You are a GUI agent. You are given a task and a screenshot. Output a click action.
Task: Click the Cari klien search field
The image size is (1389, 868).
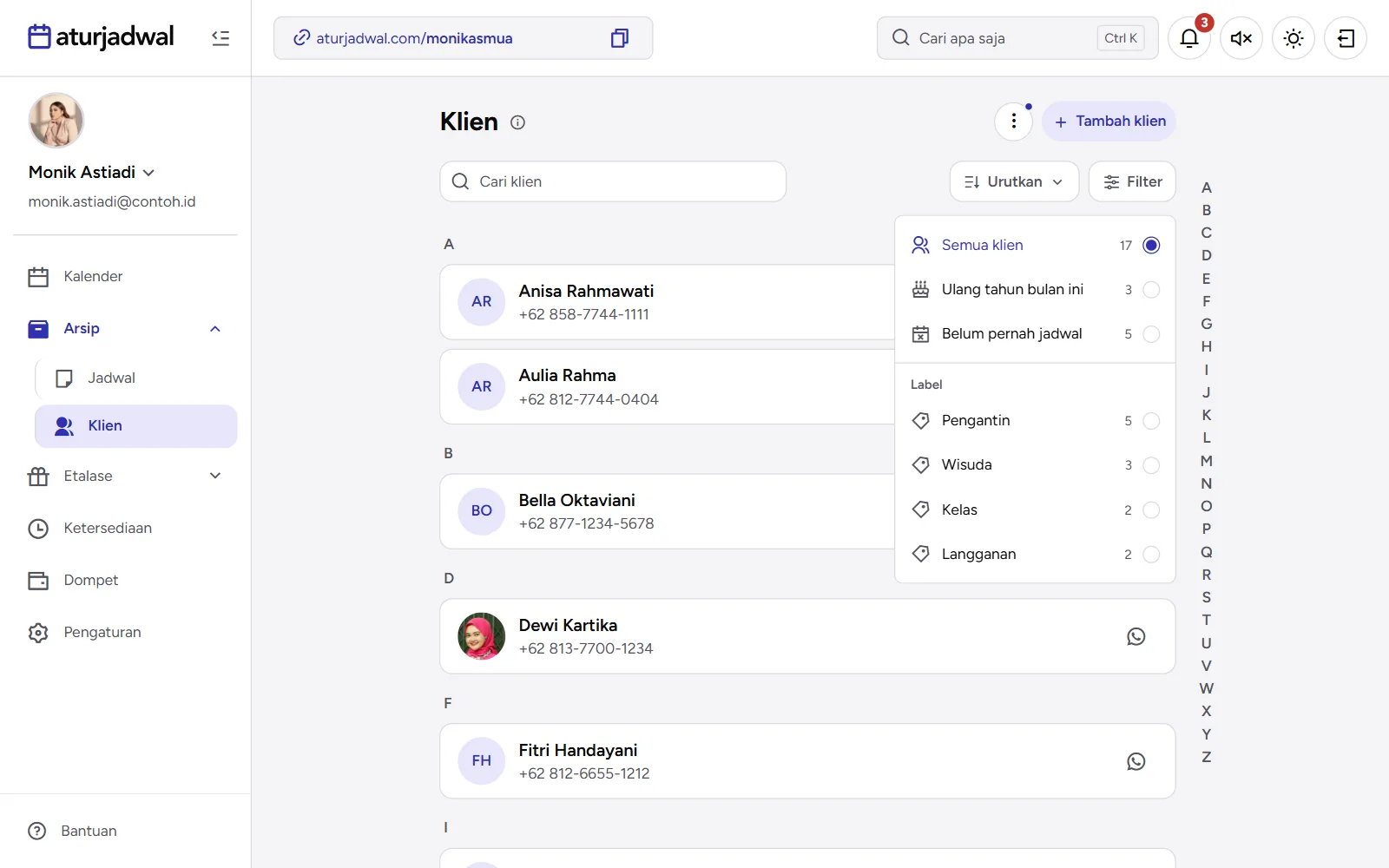click(x=613, y=181)
